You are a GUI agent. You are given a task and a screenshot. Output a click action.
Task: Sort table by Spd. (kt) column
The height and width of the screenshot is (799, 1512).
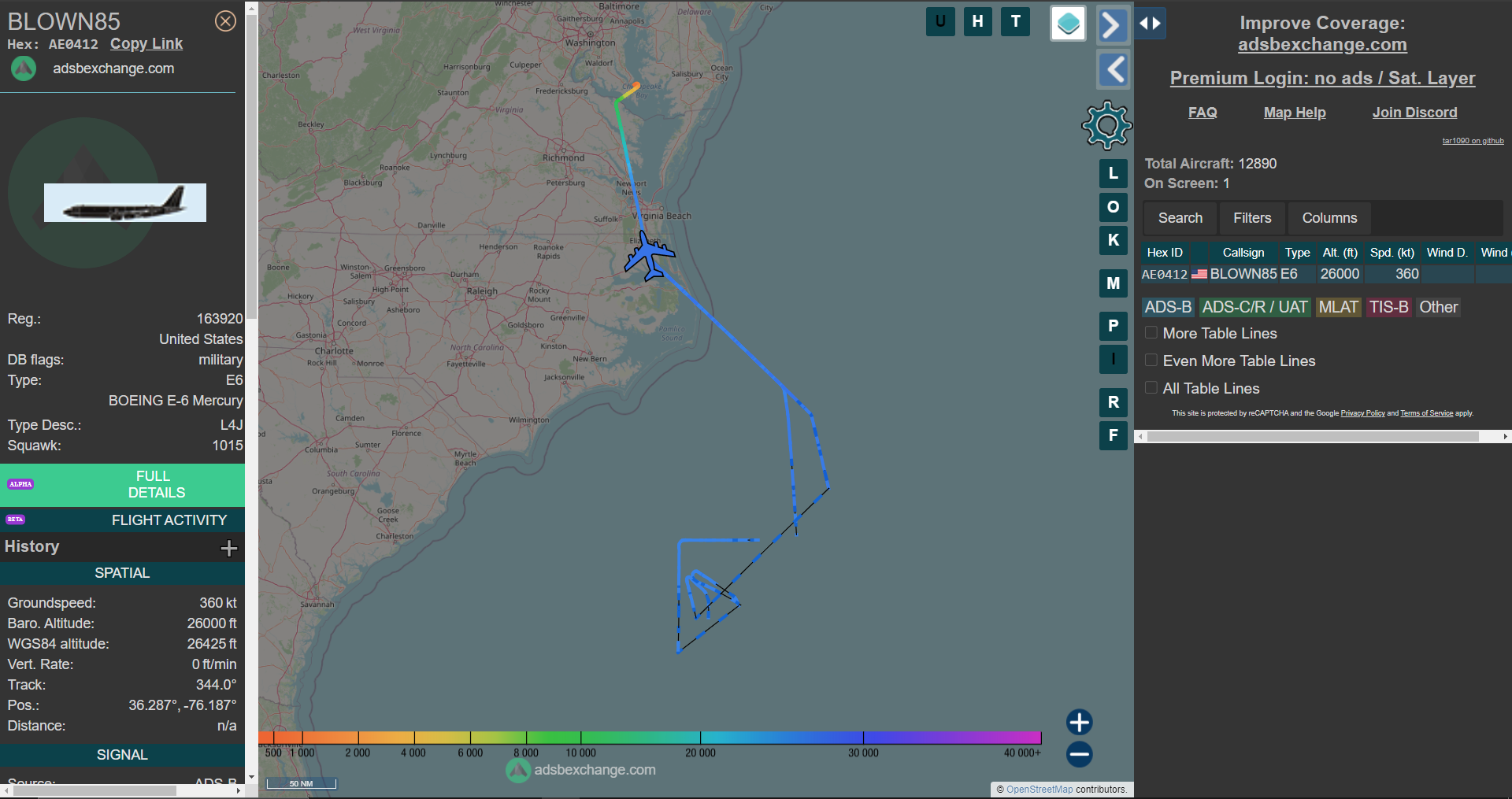click(x=1392, y=253)
